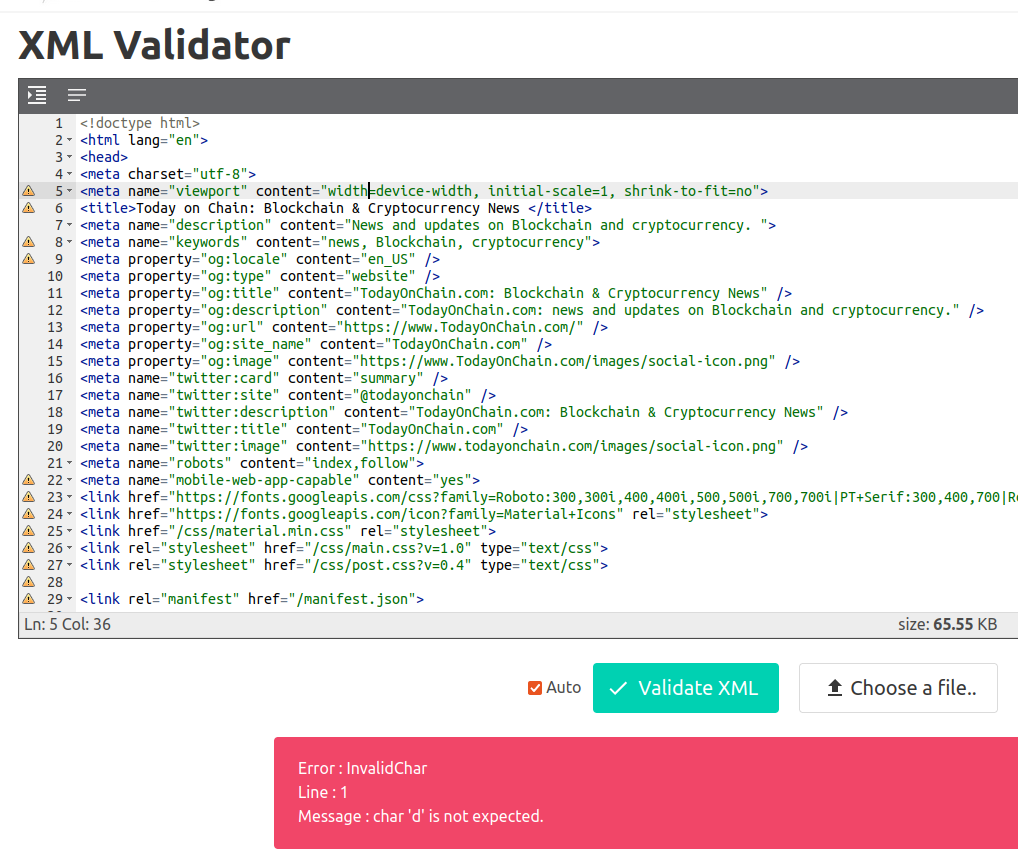Click the compact/minify lines toolbar icon
Screen dimensions: 1018x864
coord(77,96)
